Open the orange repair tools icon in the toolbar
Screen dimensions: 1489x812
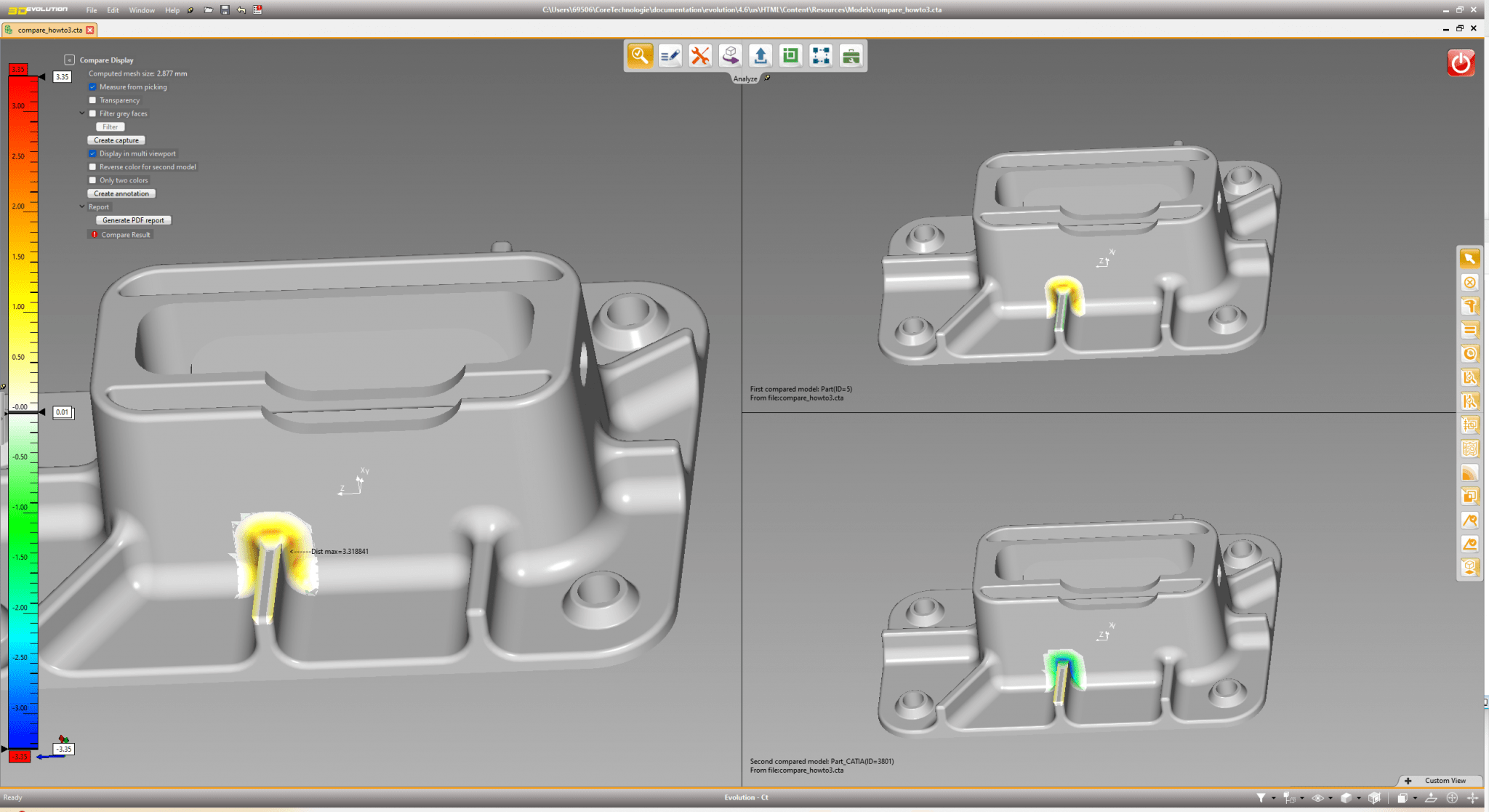point(700,55)
